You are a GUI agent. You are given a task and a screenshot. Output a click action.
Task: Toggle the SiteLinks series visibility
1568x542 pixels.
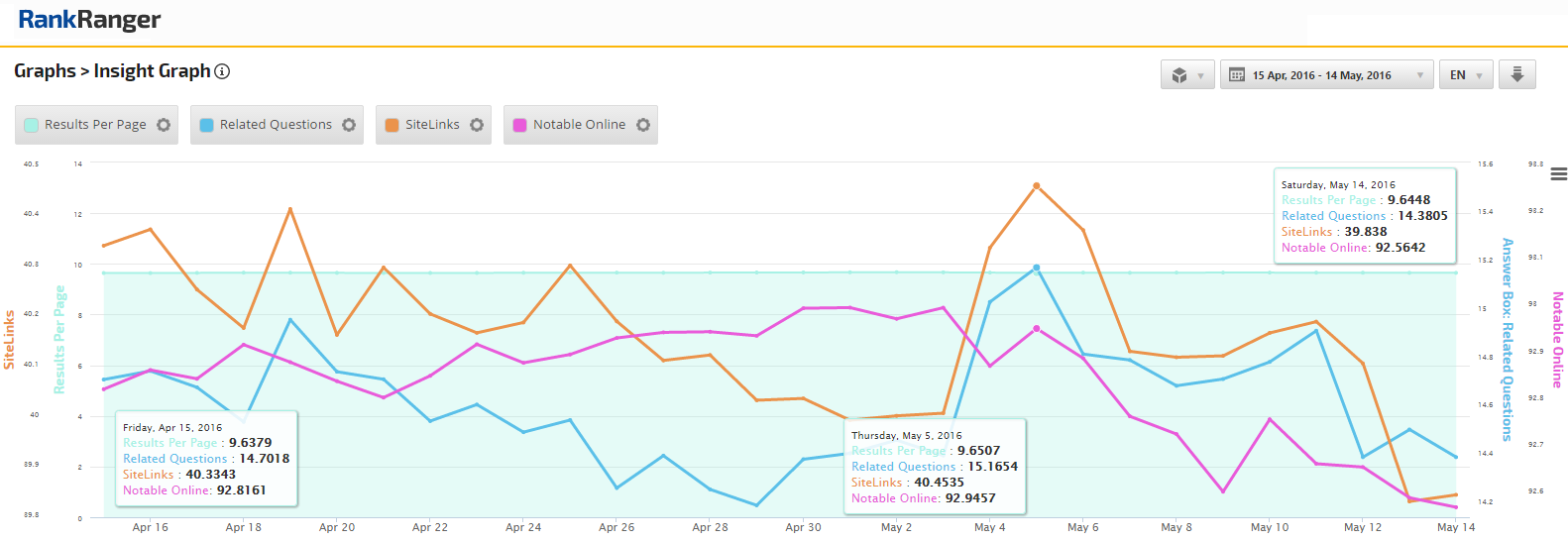click(432, 125)
